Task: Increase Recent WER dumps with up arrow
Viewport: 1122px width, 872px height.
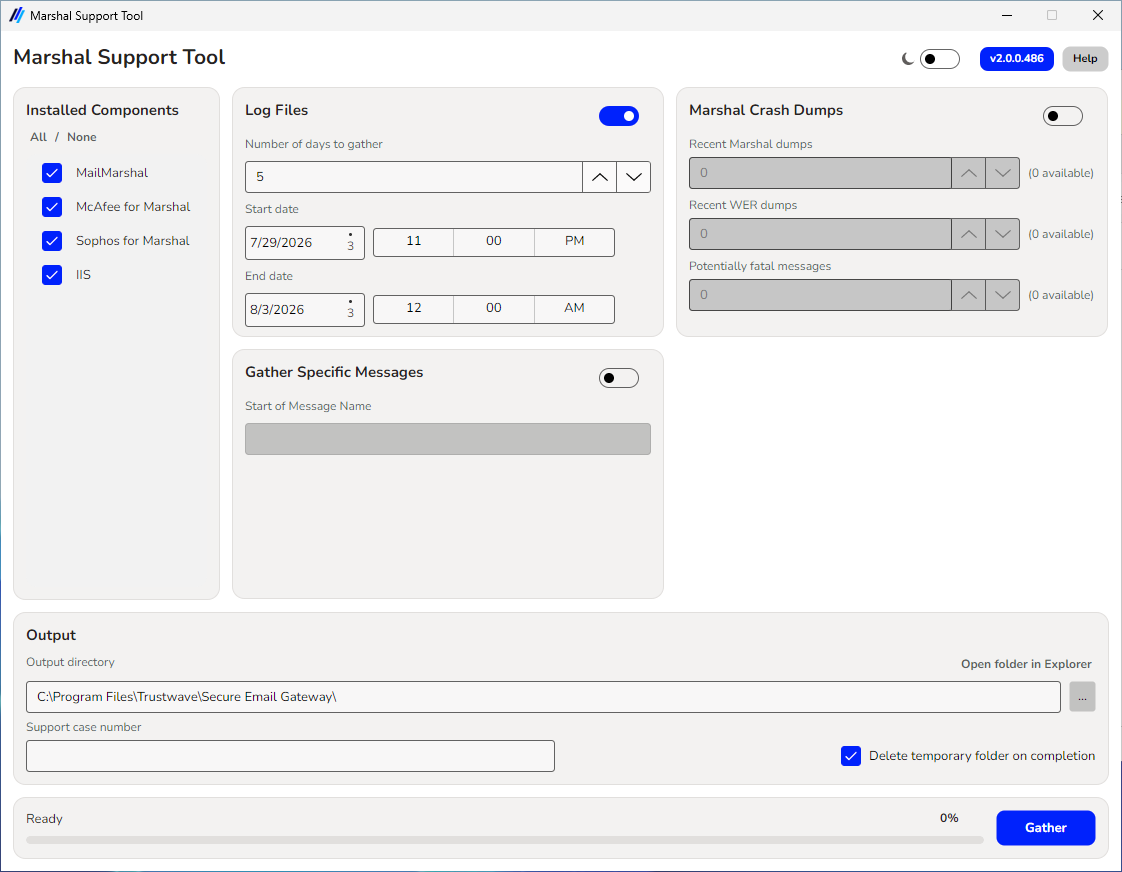Action: (x=969, y=234)
